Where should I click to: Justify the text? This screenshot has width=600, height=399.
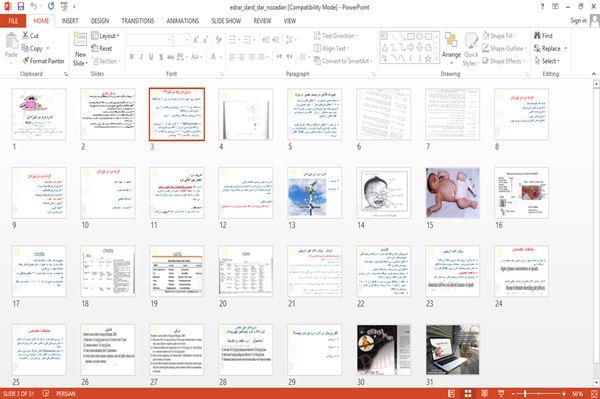click(261, 57)
